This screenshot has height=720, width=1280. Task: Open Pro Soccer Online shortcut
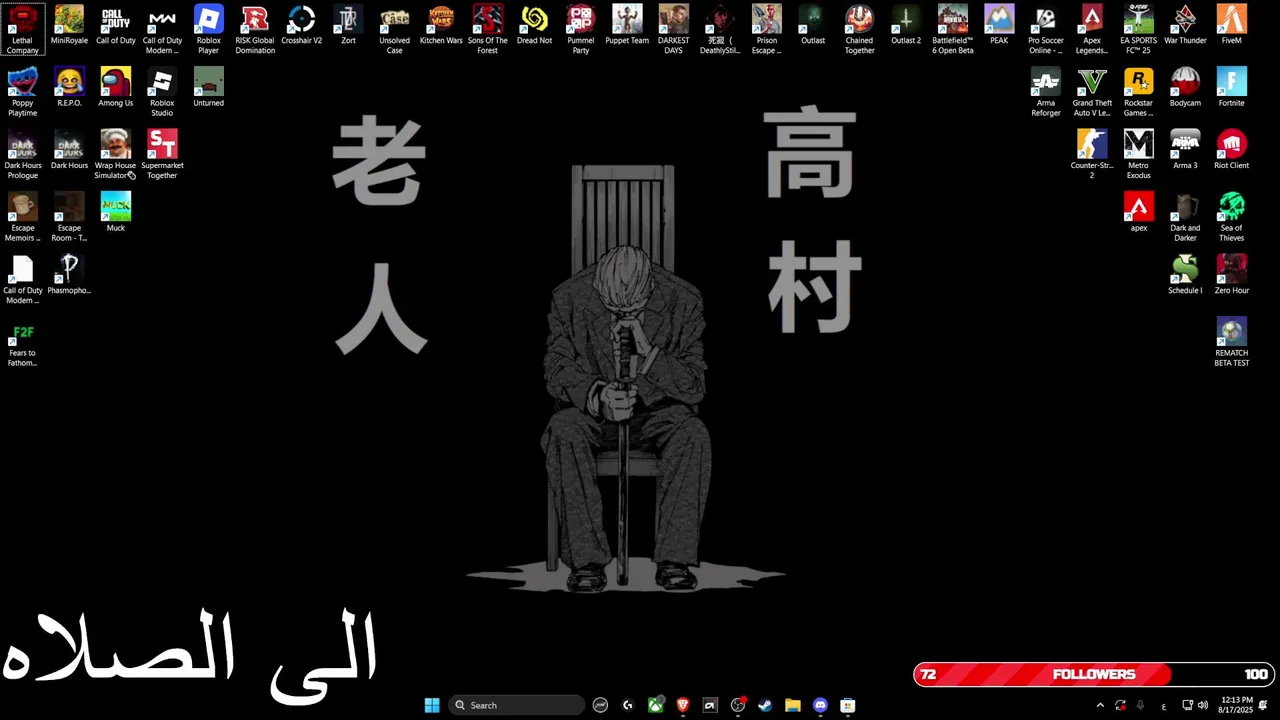[x=1045, y=30]
